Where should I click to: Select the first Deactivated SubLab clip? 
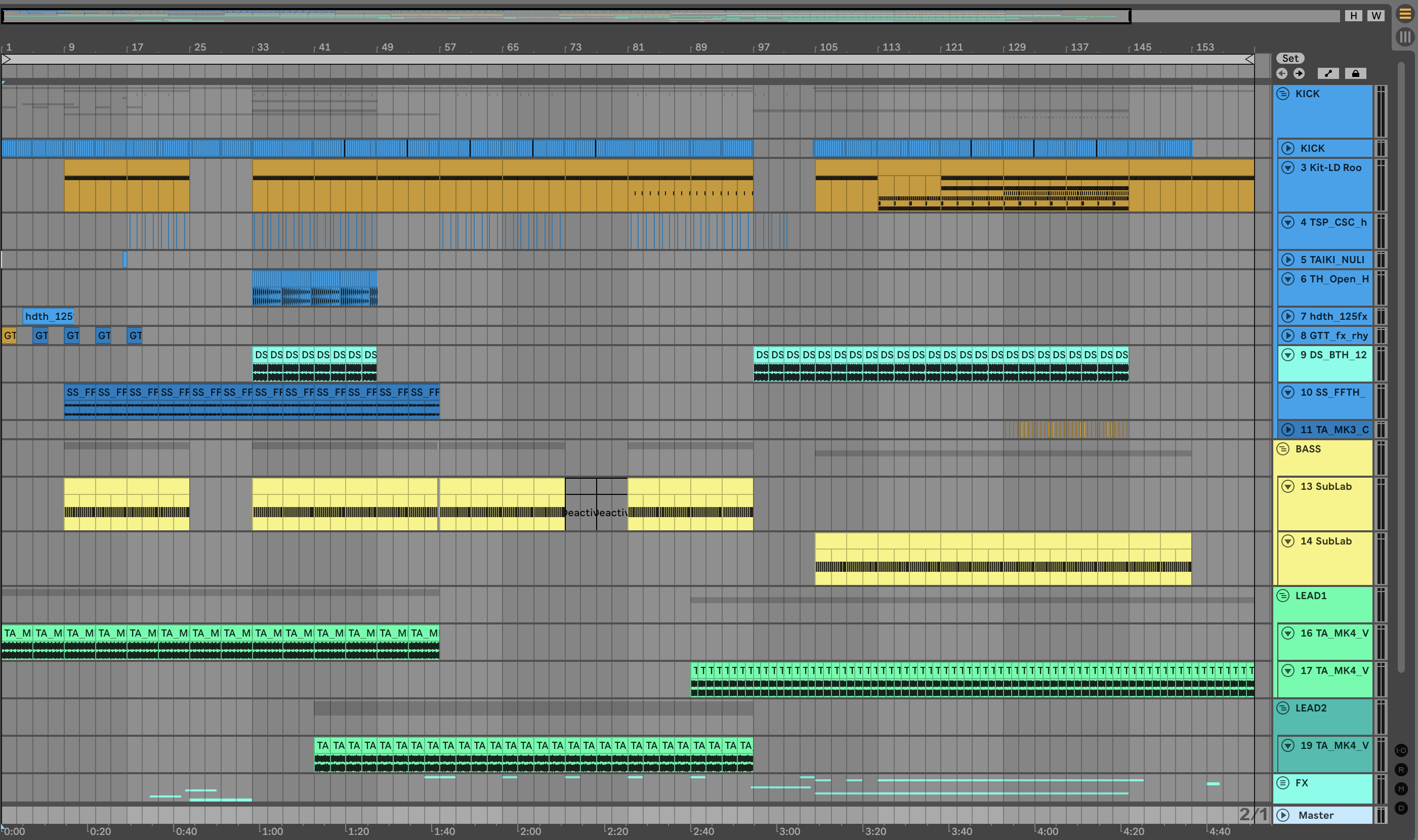click(x=581, y=505)
